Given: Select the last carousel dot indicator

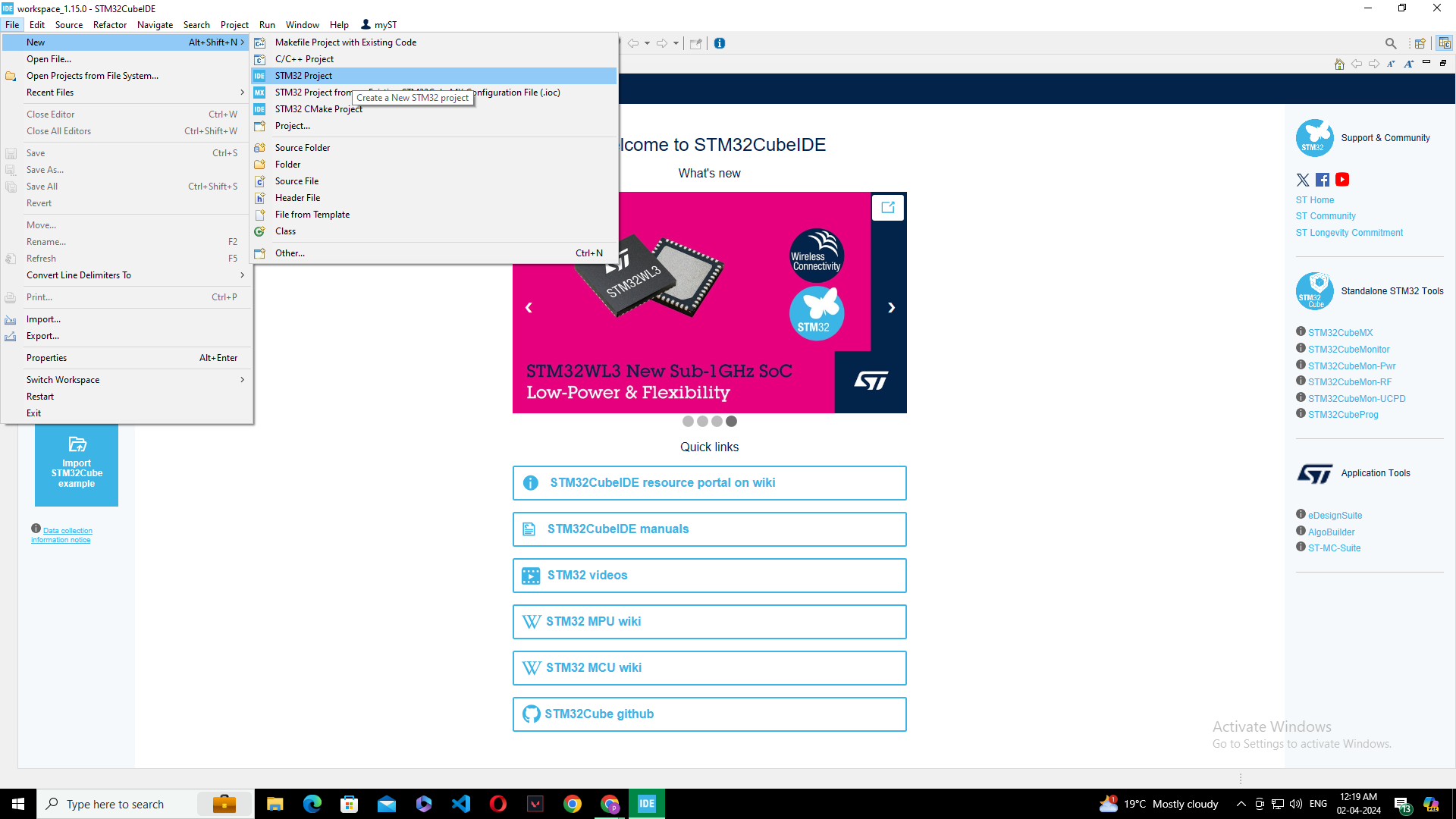Looking at the screenshot, I should [x=731, y=421].
